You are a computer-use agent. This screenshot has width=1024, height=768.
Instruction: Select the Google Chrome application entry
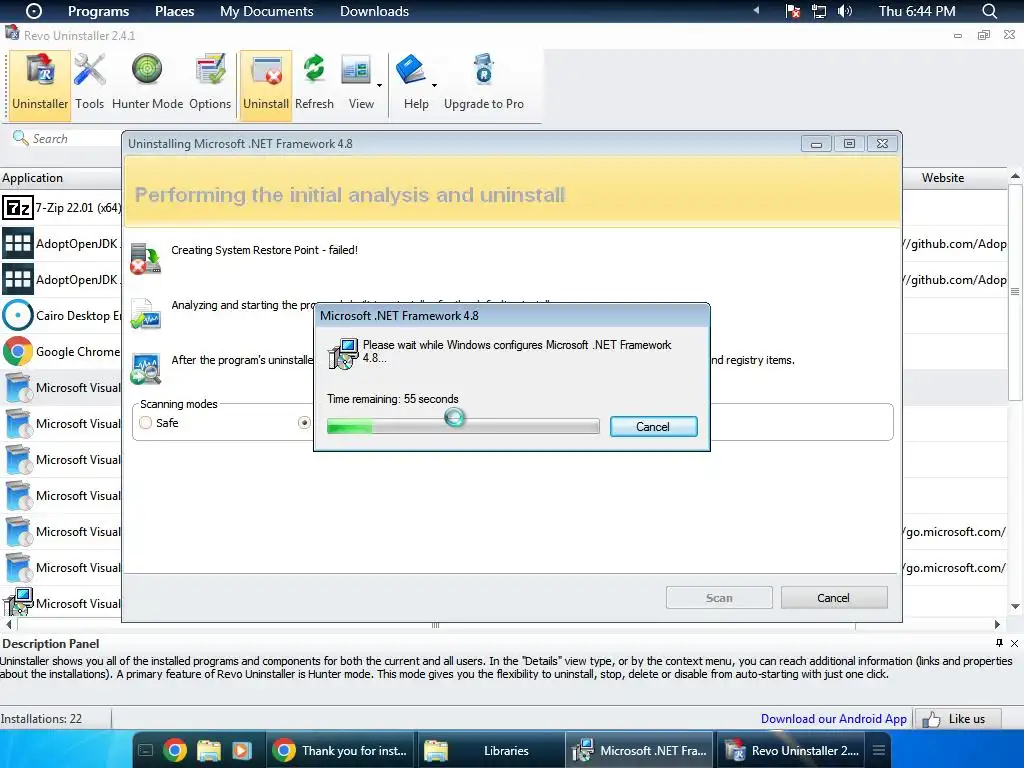61,351
